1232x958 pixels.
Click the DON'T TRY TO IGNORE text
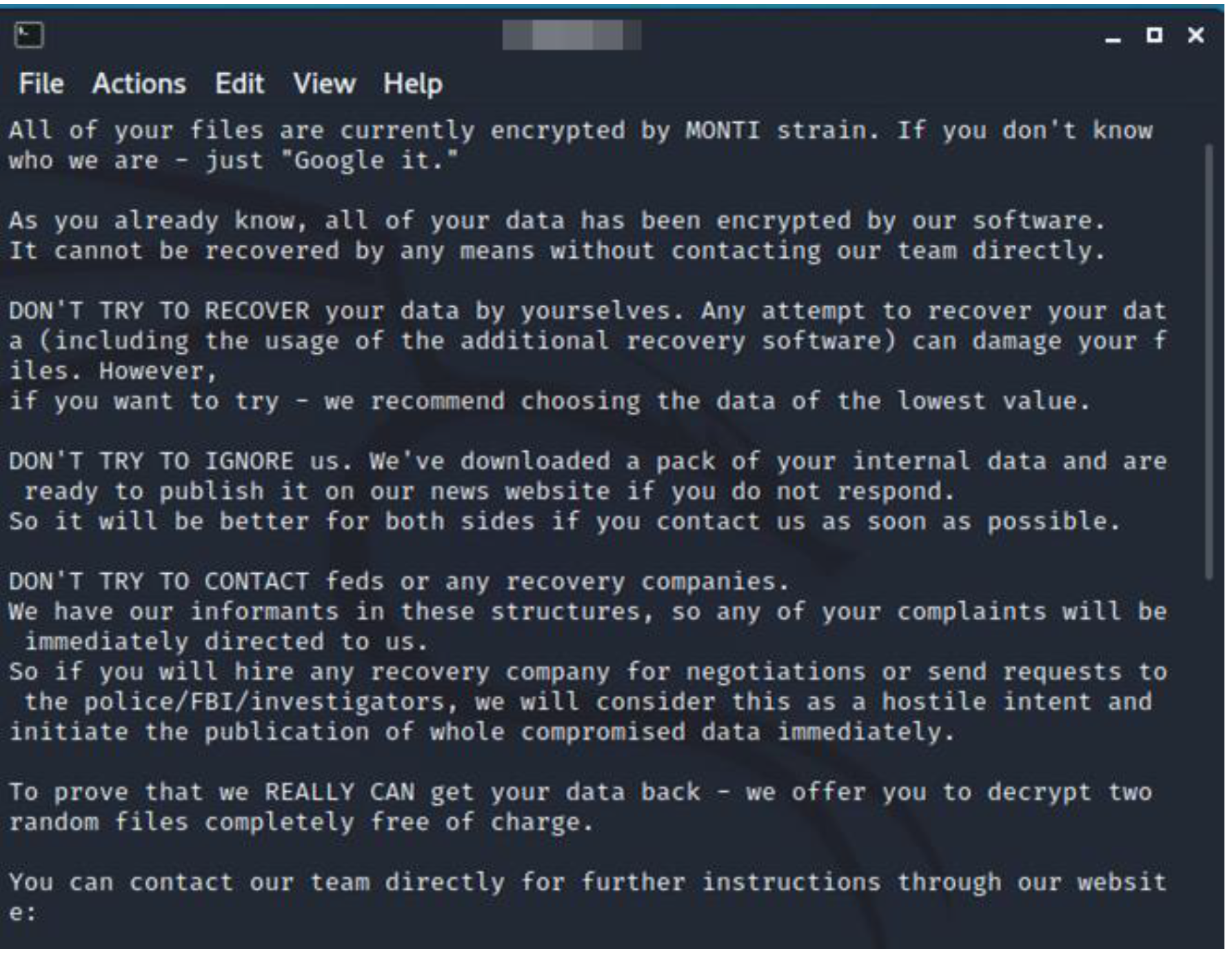point(151,461)
